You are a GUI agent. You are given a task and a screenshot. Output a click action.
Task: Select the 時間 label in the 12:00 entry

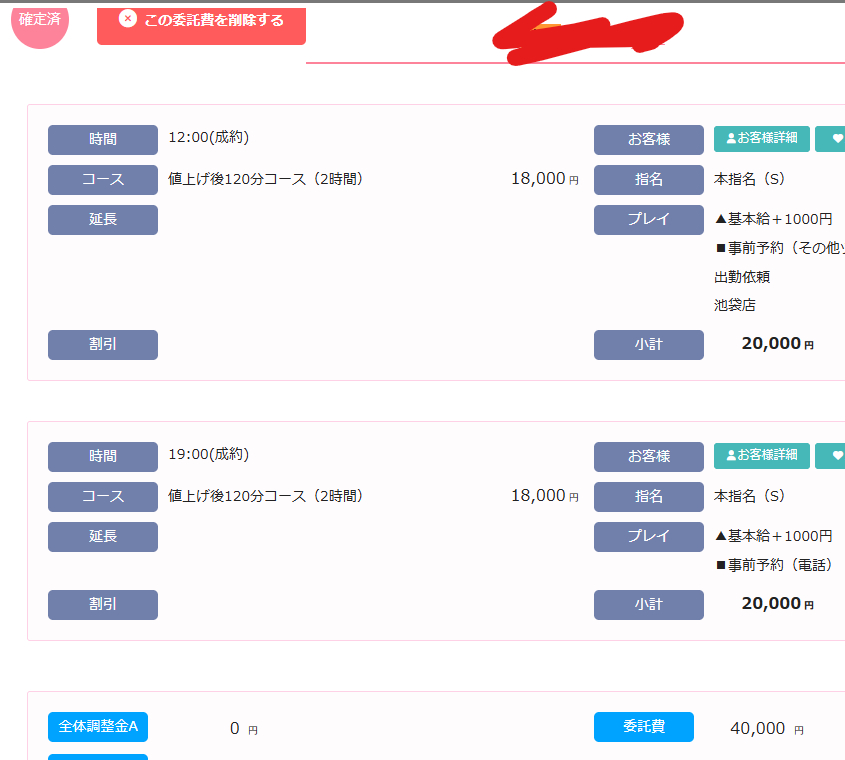point(103,140)
